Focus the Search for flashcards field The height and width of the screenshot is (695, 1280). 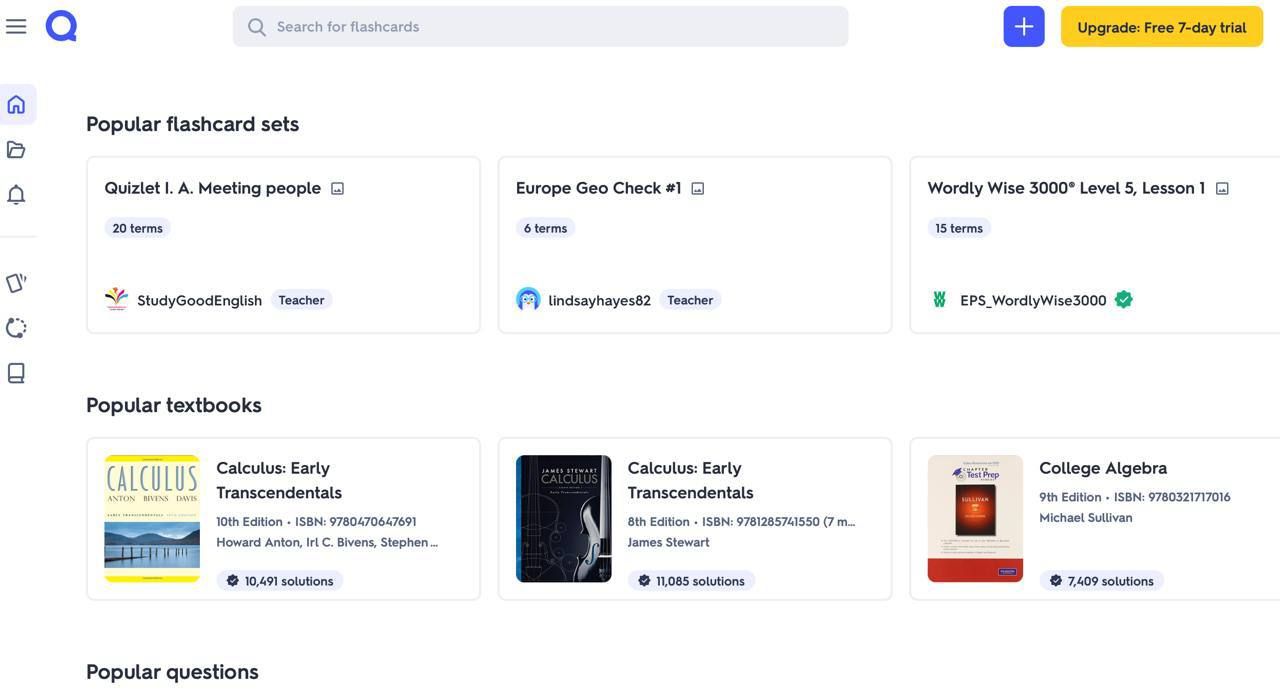coord(540,27)
